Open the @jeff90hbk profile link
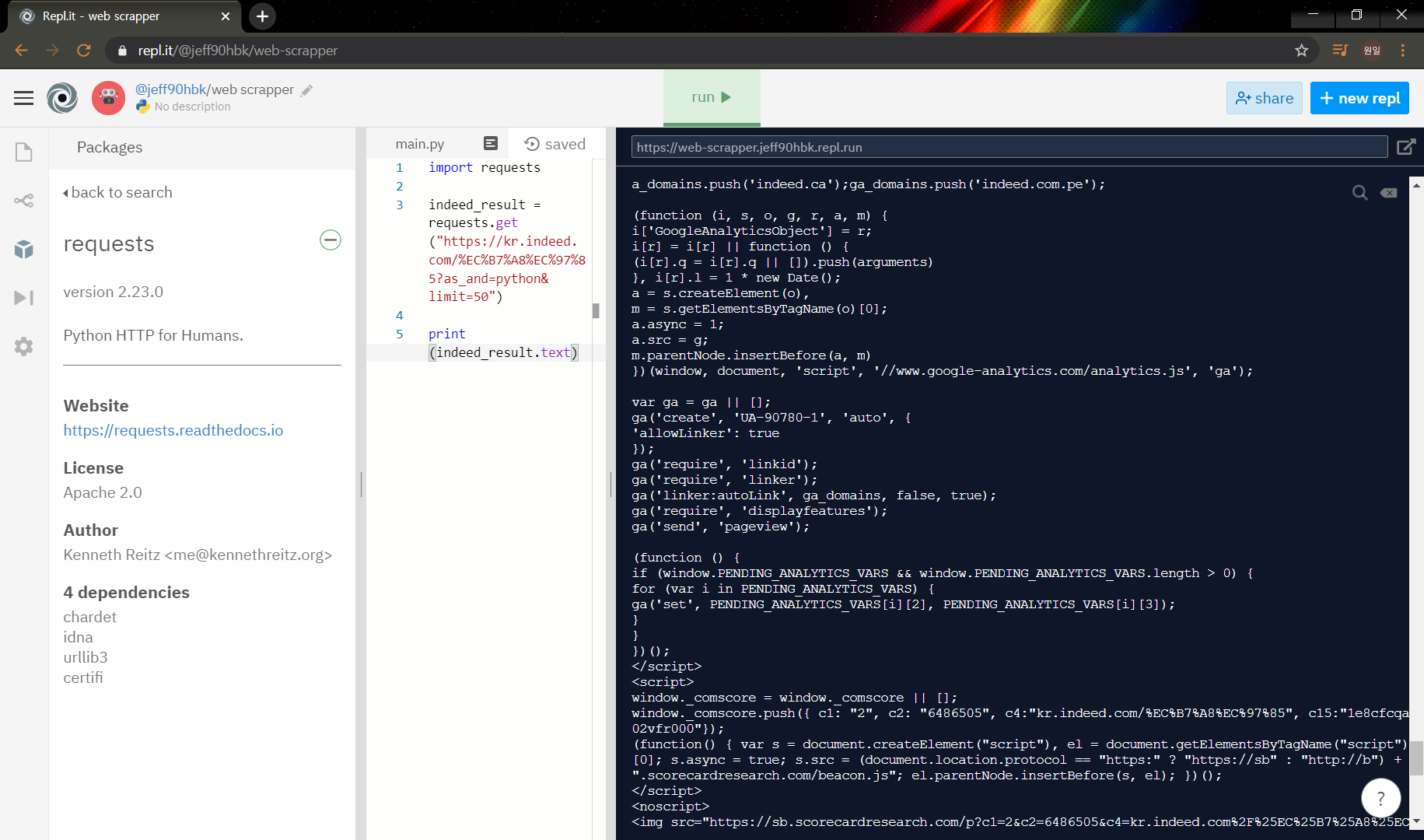Image resolution: width=1424 pixels, height=840 pixels. coord(170,89)
